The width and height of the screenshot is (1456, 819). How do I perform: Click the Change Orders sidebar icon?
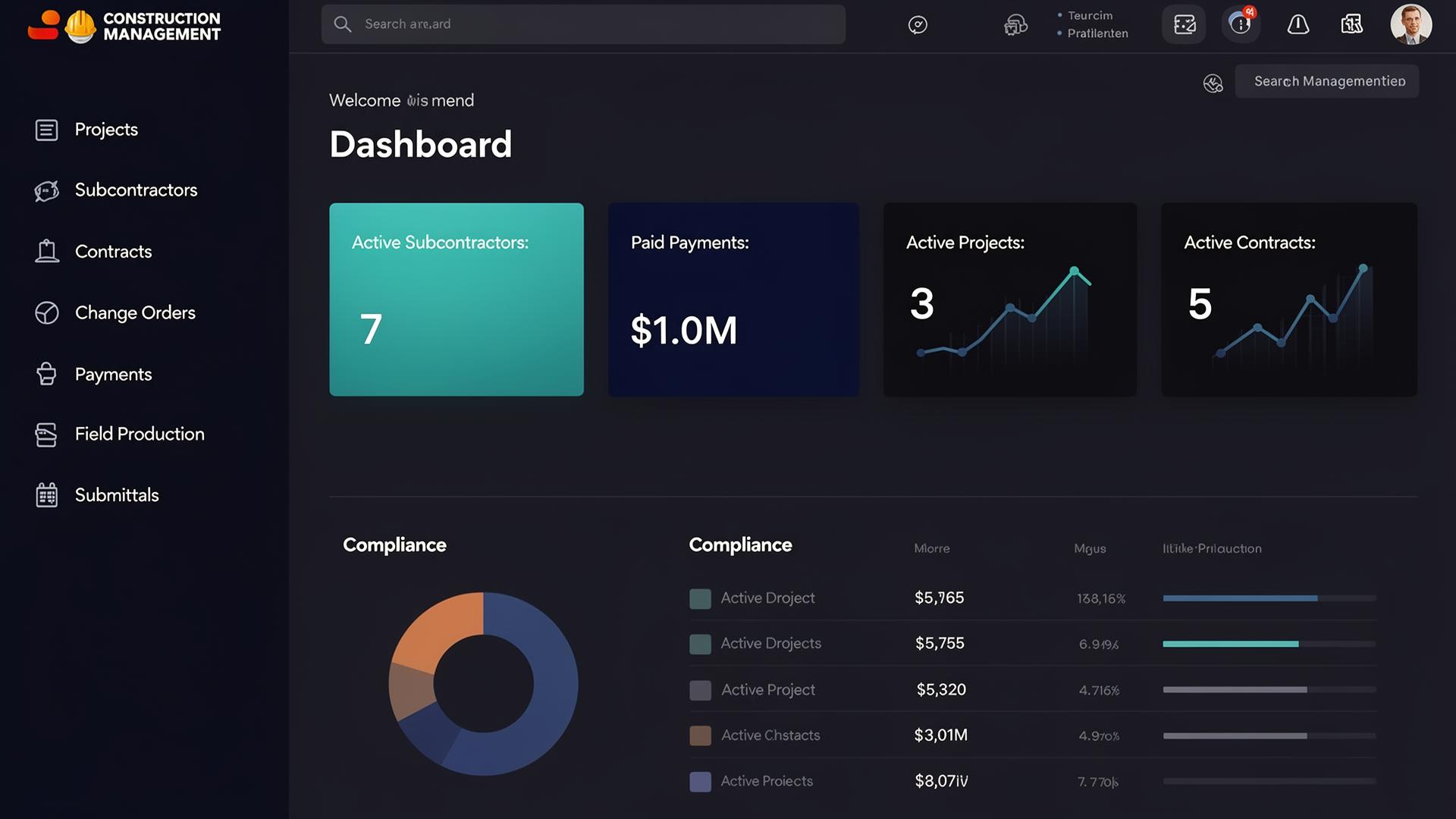pyautogui.click(x=46, y=312)
